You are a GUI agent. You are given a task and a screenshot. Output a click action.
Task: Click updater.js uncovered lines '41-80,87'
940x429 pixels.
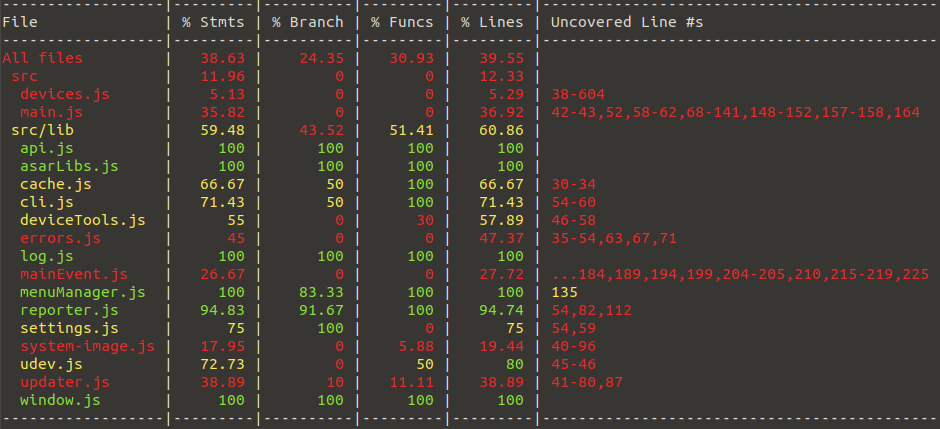pos(586,382)
